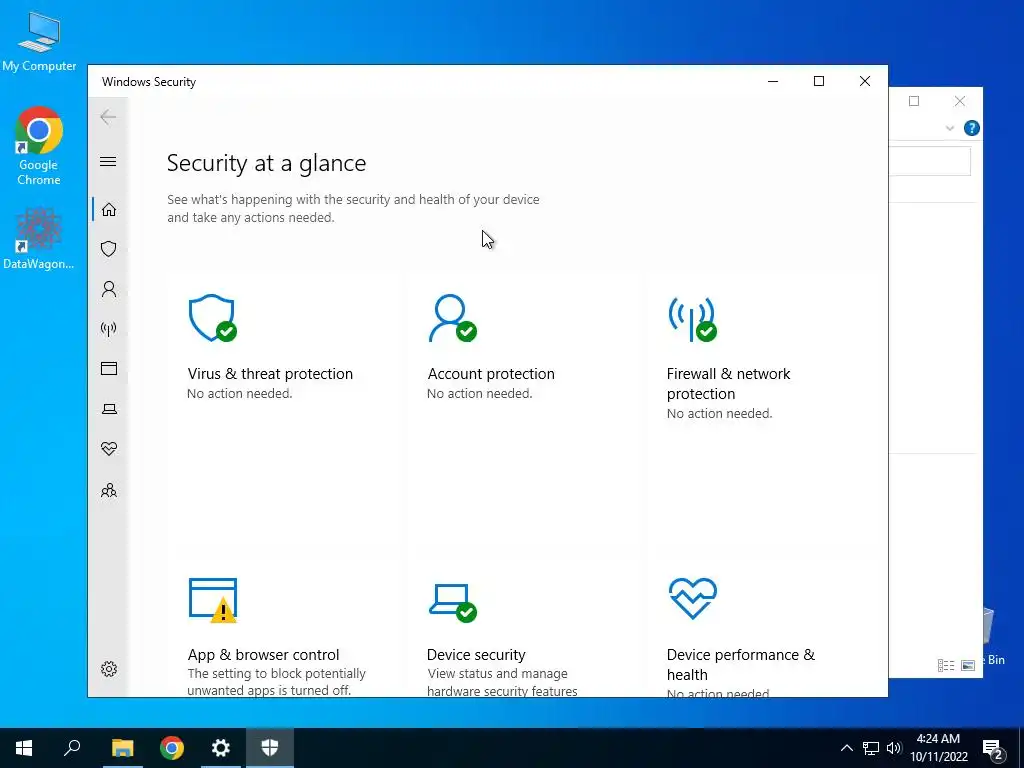Open Device security laptop icon in sidebar
This screenshot has width=1024, height=768.
(109, 409)
